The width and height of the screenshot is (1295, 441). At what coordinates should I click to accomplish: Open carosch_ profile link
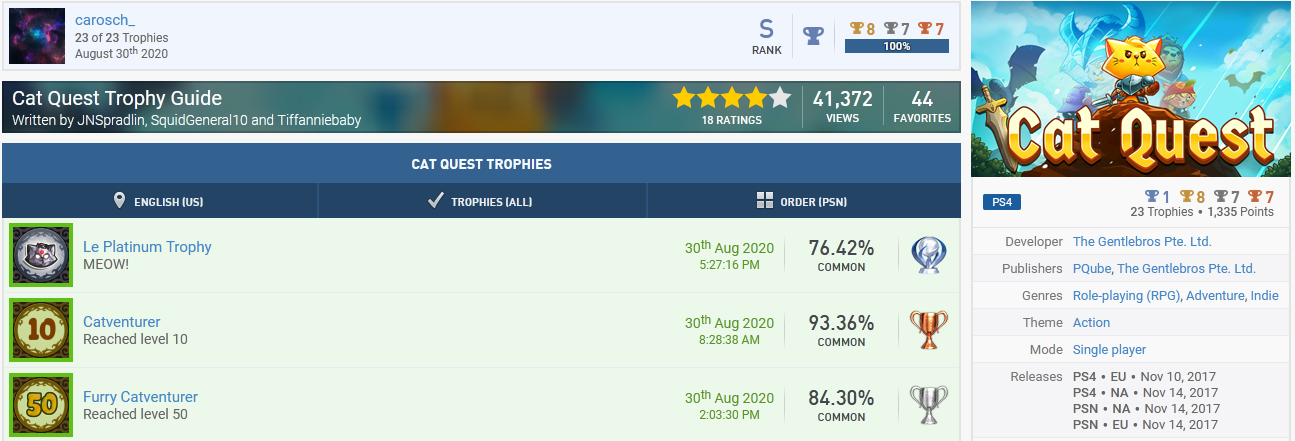point(105,21)
